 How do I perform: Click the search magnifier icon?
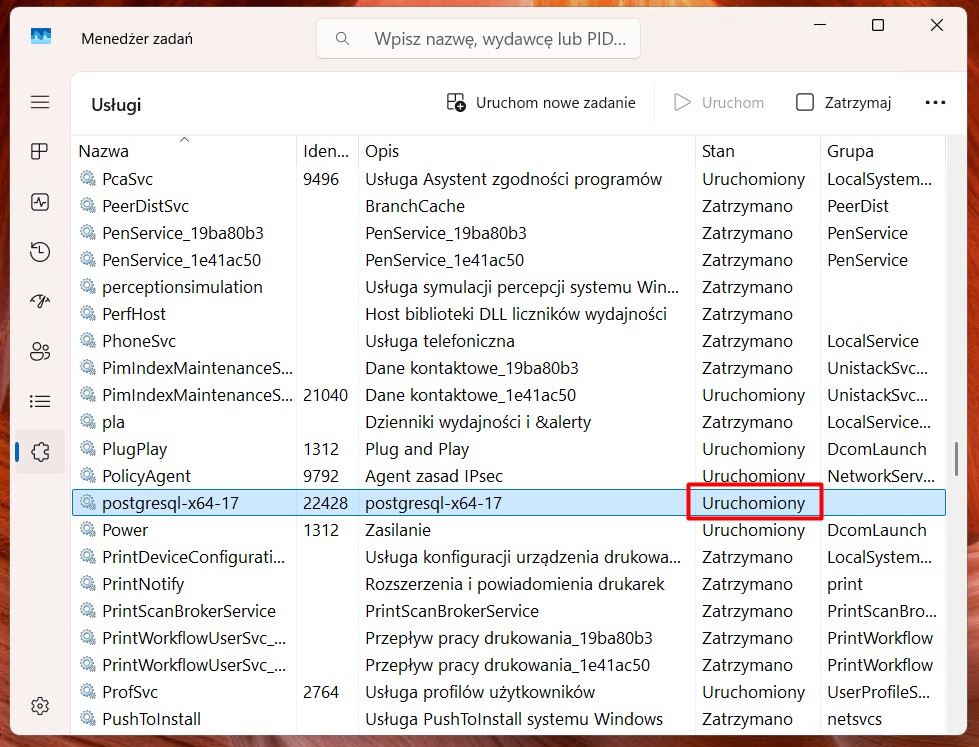tap(342, 39)
